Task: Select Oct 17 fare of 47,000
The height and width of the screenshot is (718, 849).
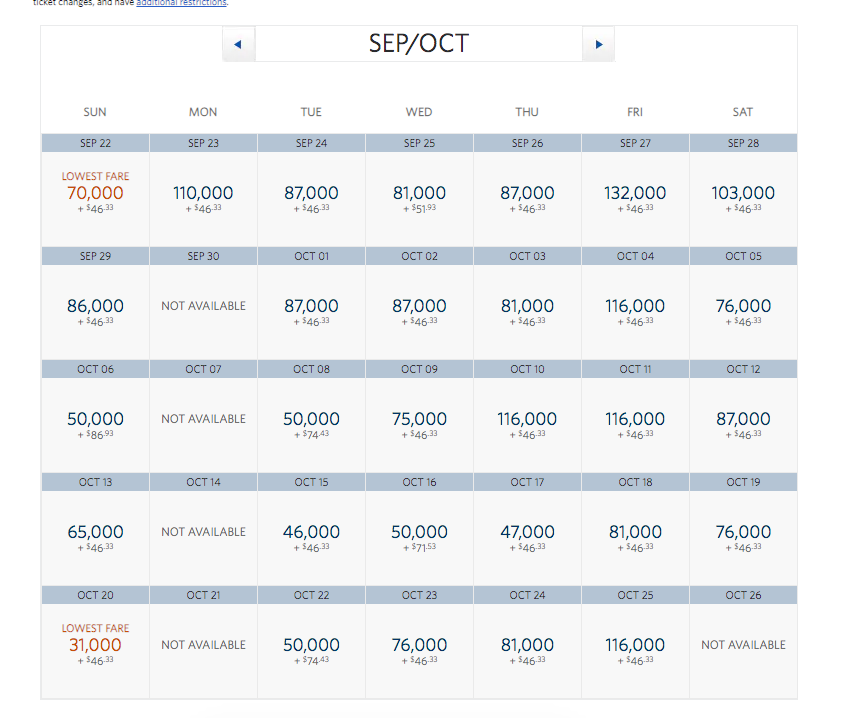Action: [x=527, y=532]
